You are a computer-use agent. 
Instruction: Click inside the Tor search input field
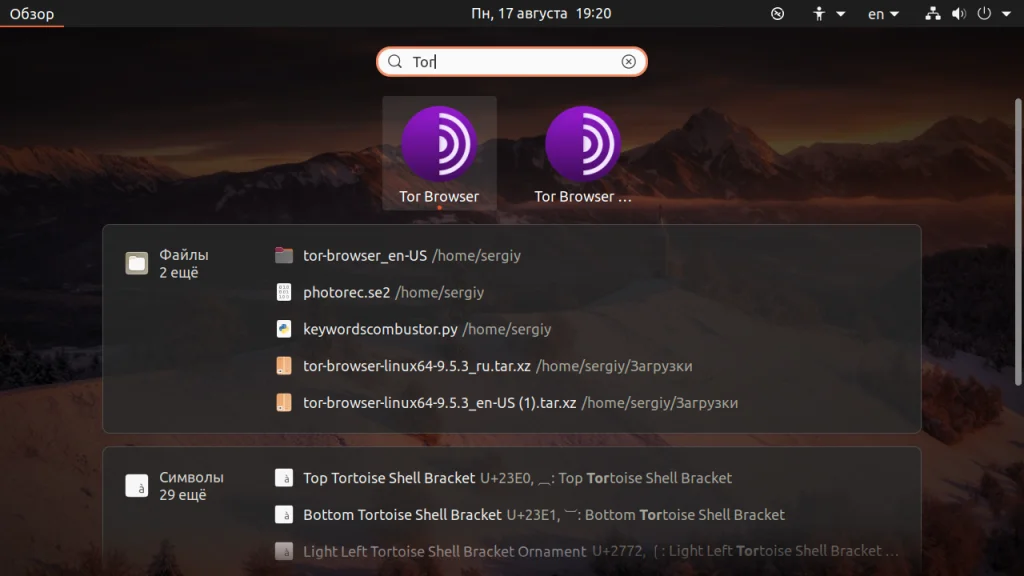click(x=512, y=61)
